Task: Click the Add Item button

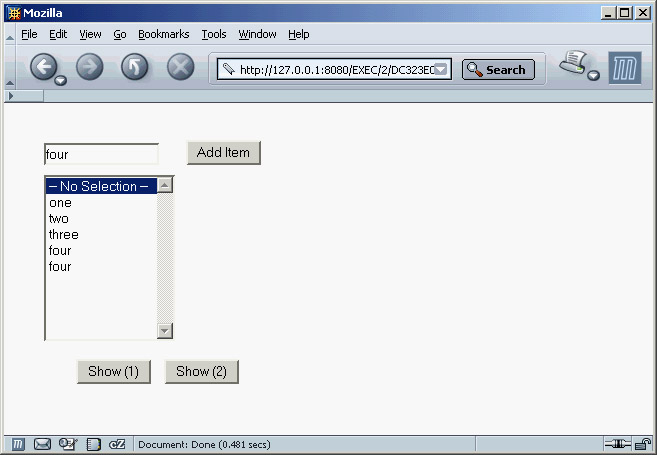Action: (223, 152)
